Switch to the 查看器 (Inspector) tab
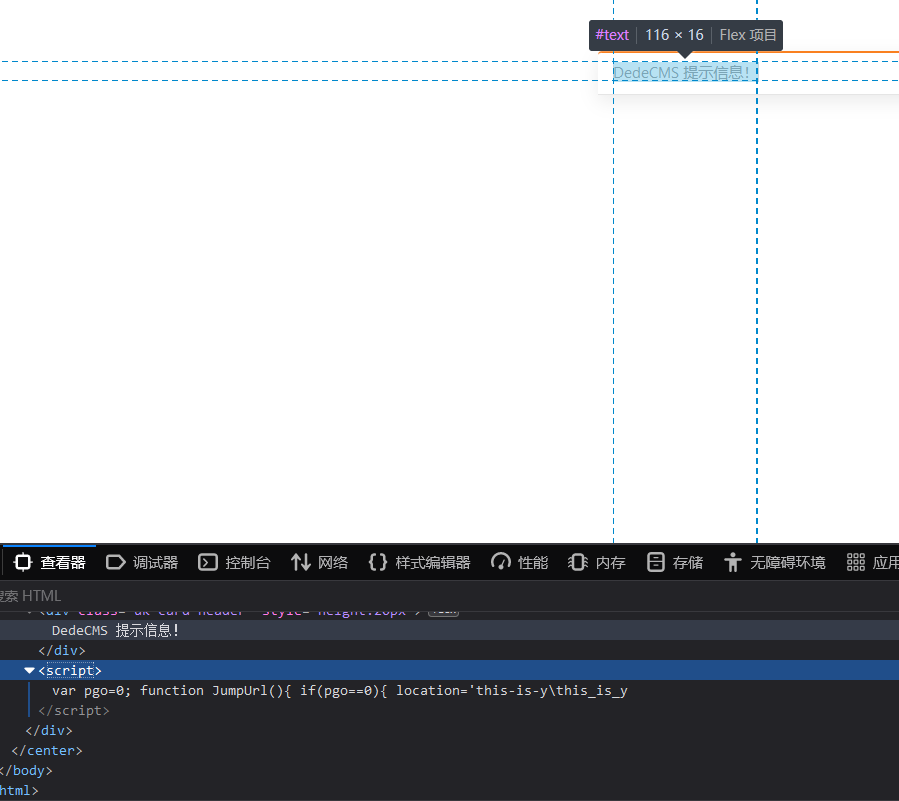This screenshot has width=899, height=801. pyautogui.click(x=49, y=562)
